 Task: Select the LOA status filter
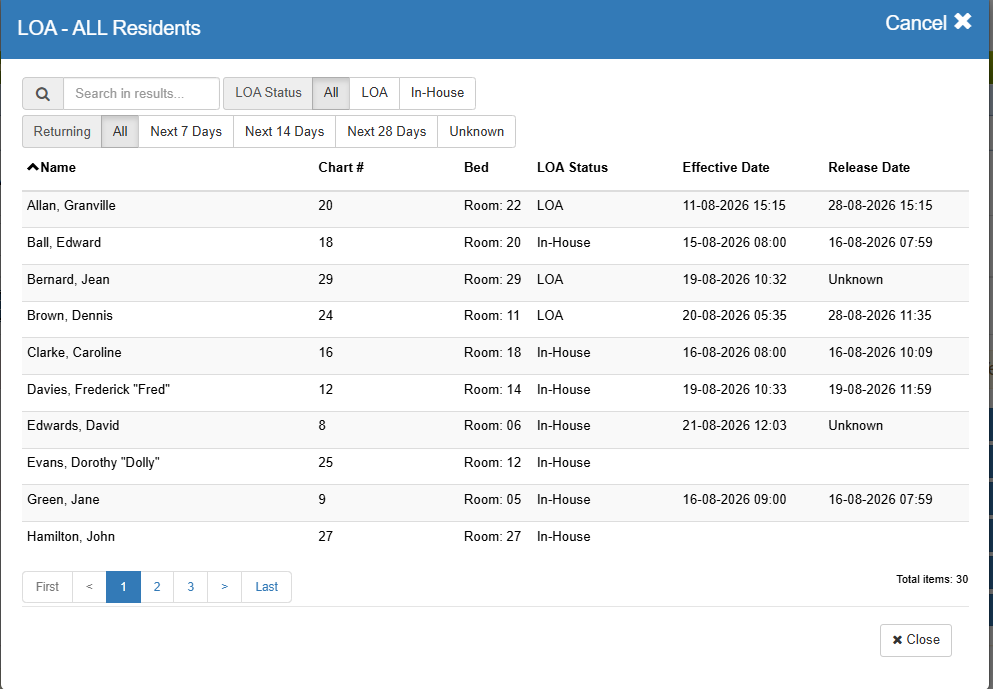pyautogui.click(x=374, y=93)
